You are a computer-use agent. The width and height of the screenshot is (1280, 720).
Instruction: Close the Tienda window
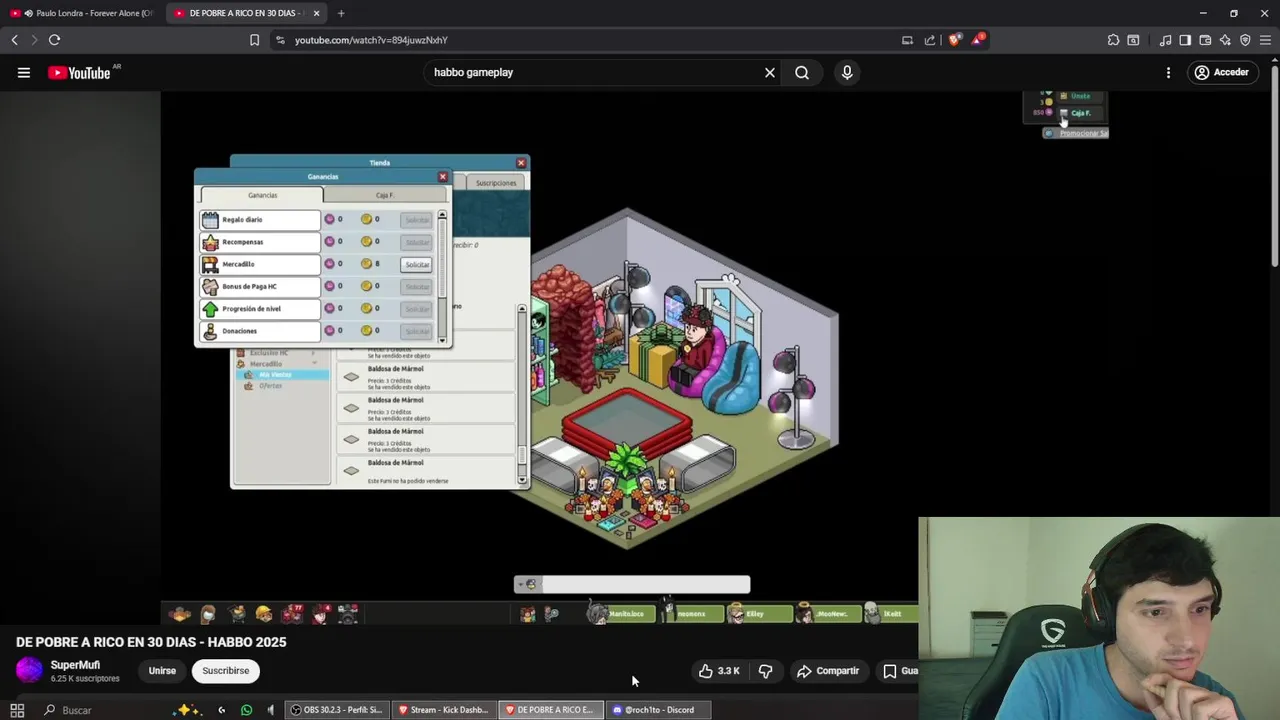tap(521, 163)
